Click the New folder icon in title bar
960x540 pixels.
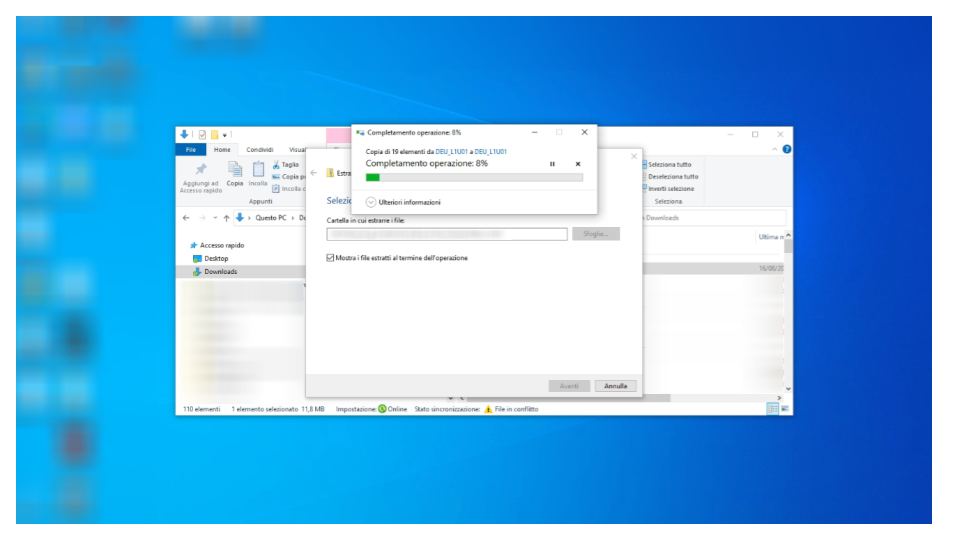coord(214,135)
